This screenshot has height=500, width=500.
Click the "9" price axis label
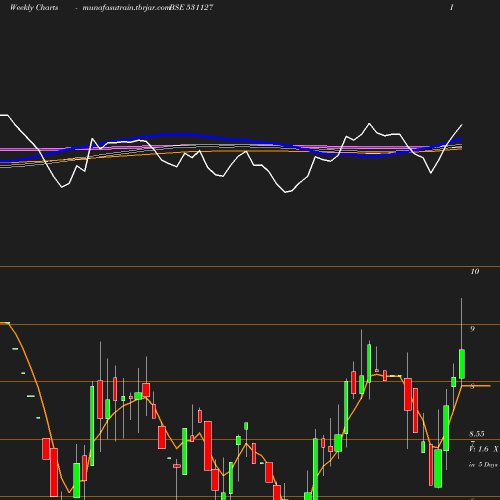tap(472, 329)
